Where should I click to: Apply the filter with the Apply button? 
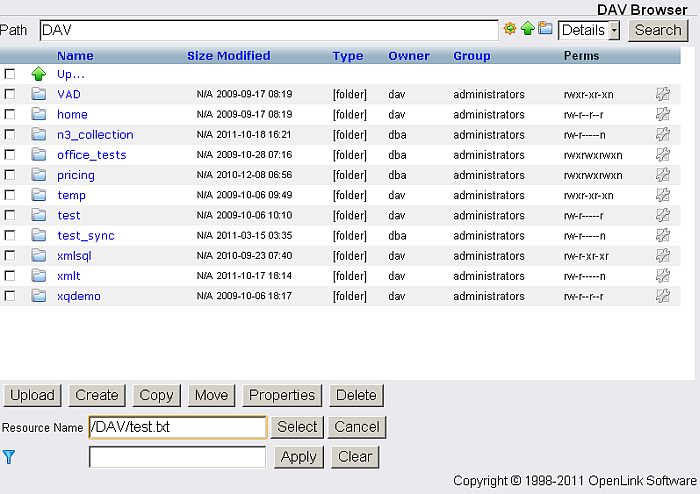pyautogui.click(x=299, y=457)
